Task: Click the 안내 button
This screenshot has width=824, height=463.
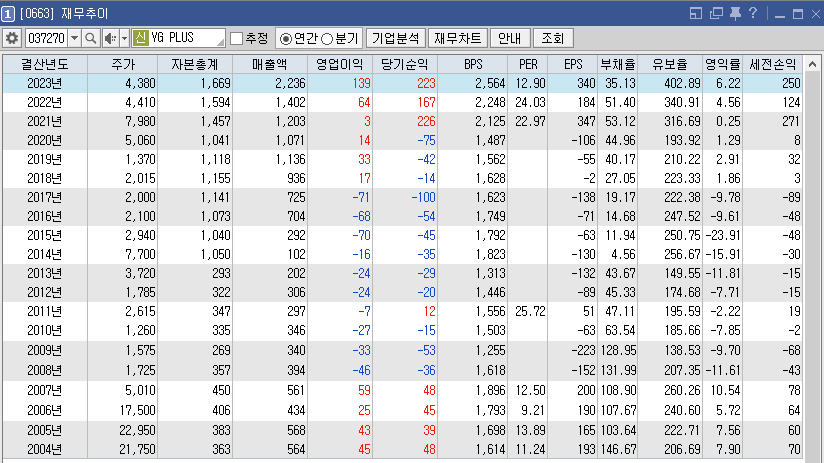Action: pyautogui.click(x=510, y=38)
